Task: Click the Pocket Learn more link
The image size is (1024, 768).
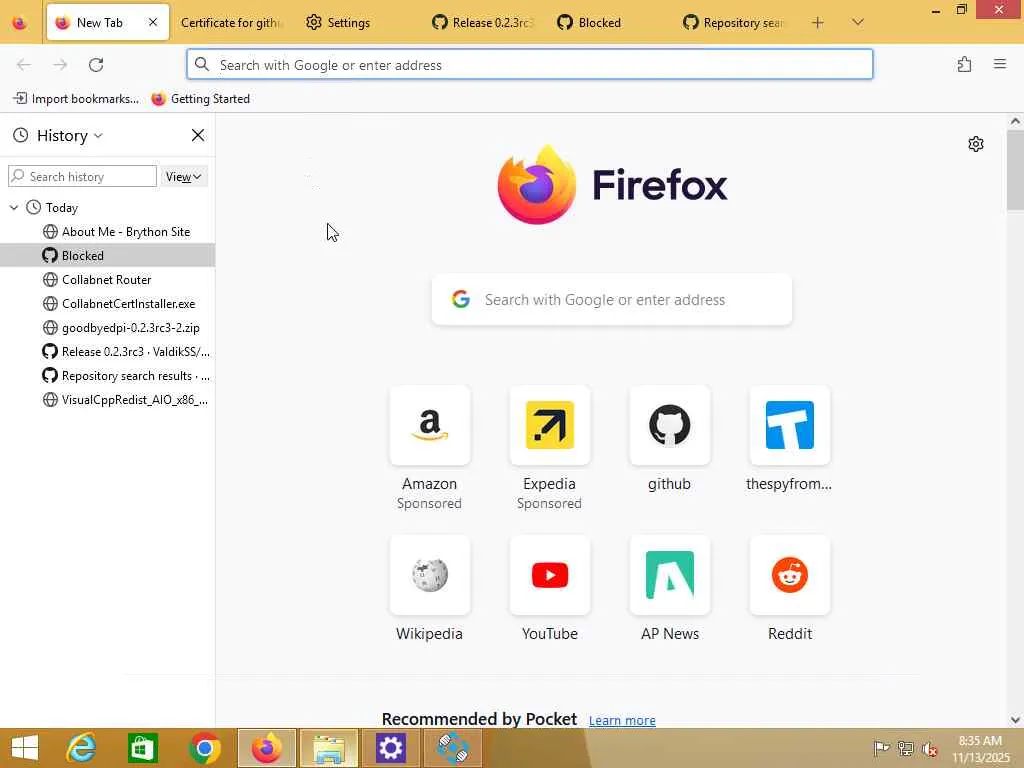Action: point(622,720)
